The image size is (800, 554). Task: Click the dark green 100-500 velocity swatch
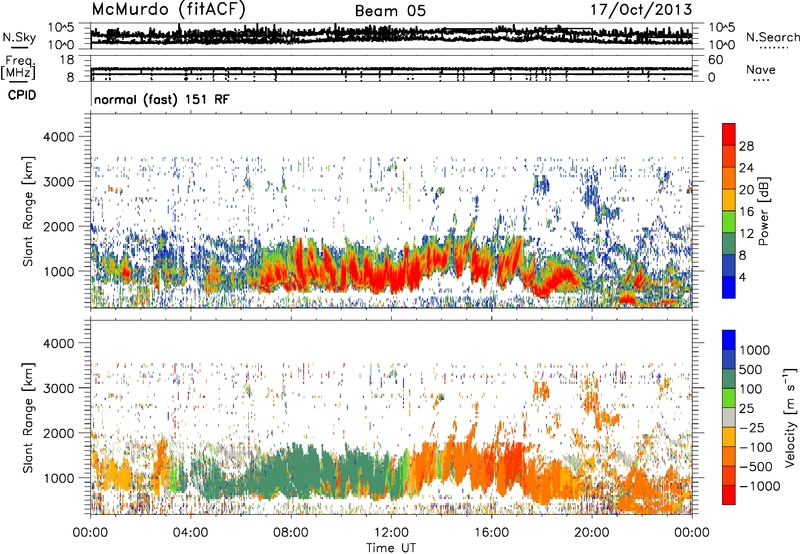(729, 379)
